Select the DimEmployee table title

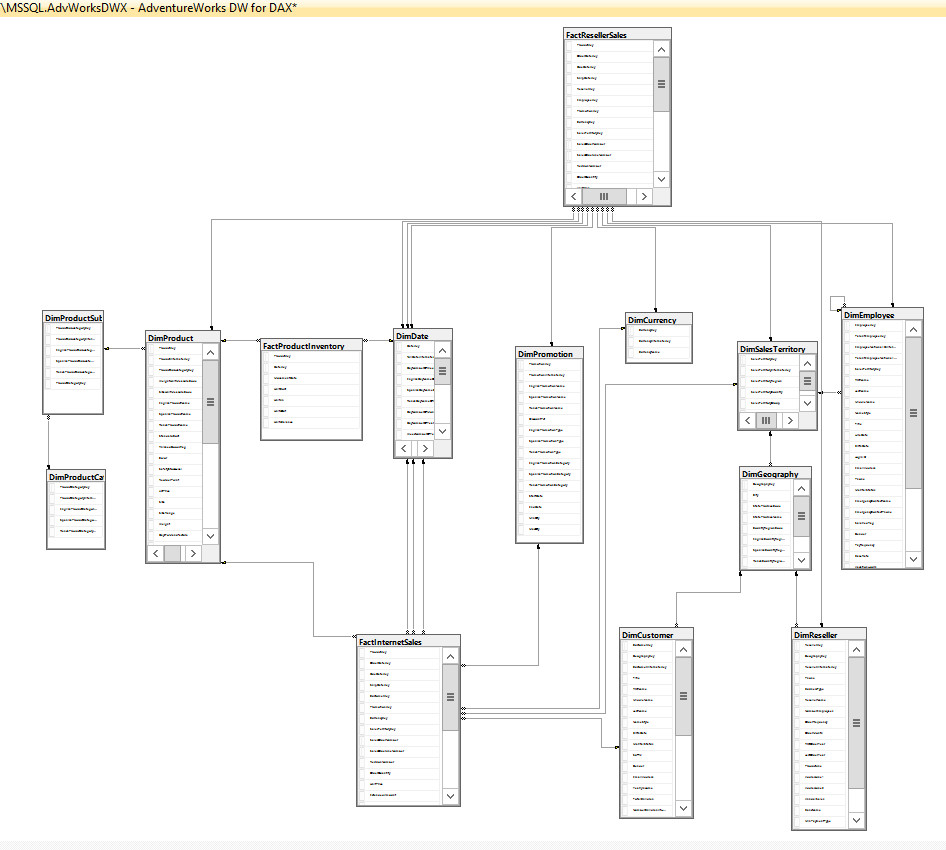(x=869, y=315)
